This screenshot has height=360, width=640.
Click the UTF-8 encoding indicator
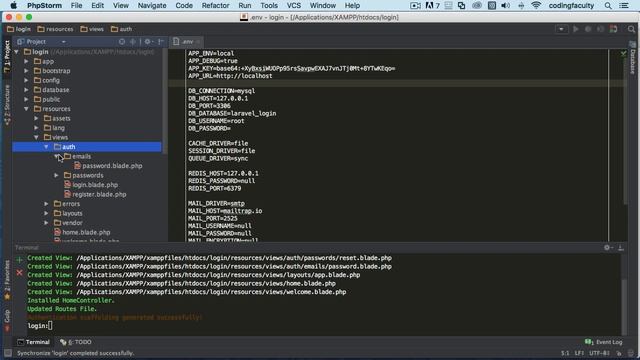[600, 353]
